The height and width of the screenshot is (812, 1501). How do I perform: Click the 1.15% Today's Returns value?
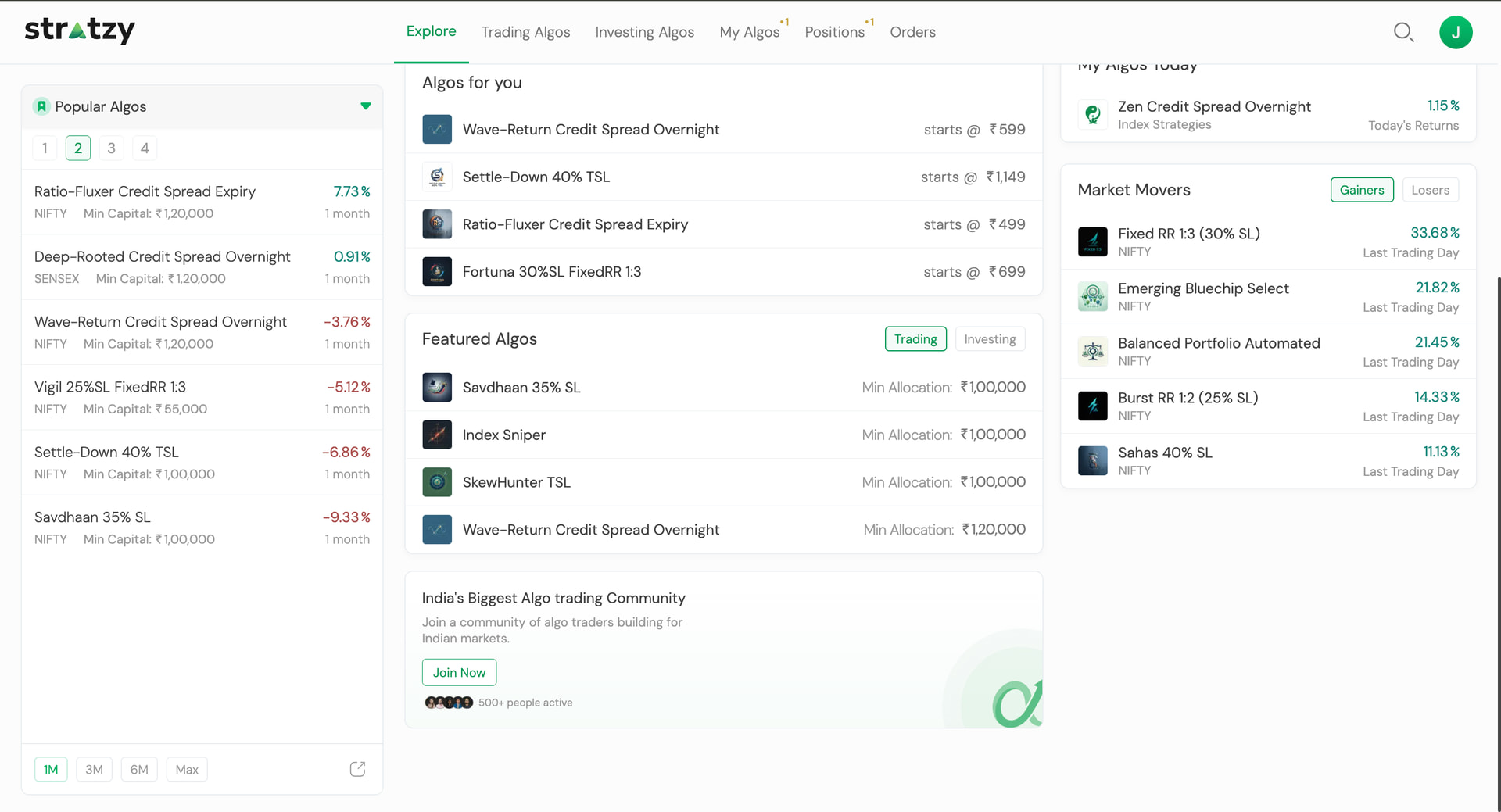click(1443, 106)
